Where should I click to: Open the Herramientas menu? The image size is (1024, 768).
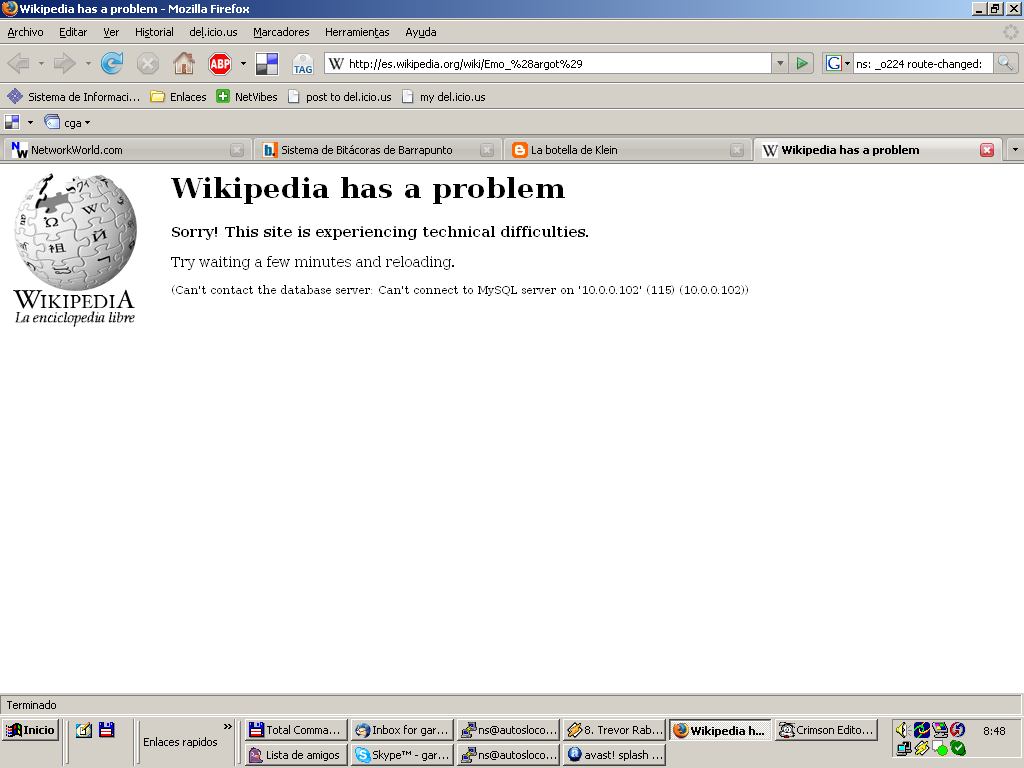click(x=357, y=32)
